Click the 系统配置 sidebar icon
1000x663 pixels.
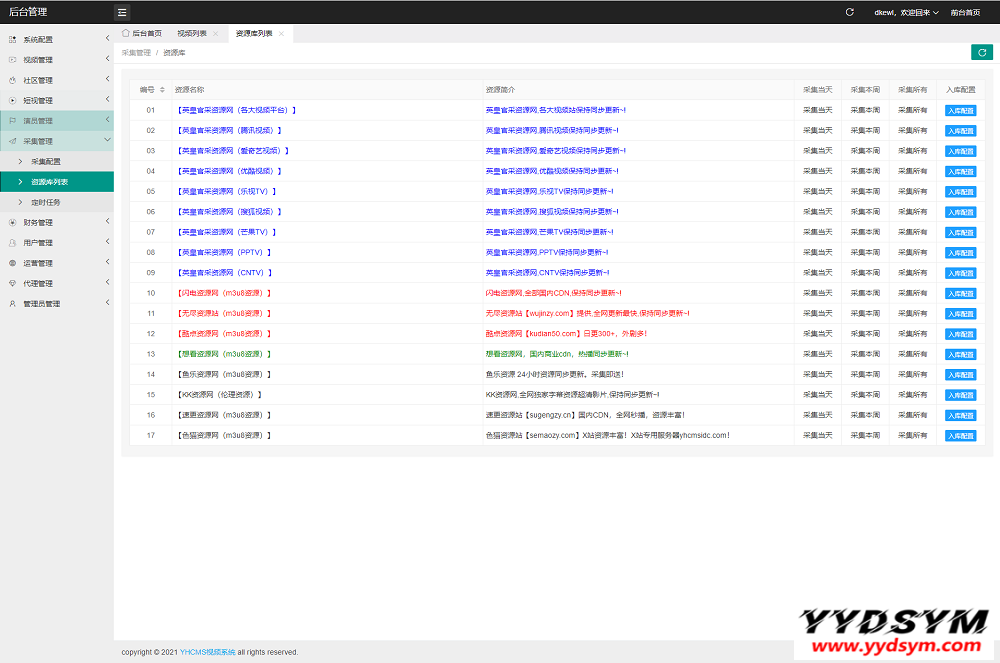point(12,39)
